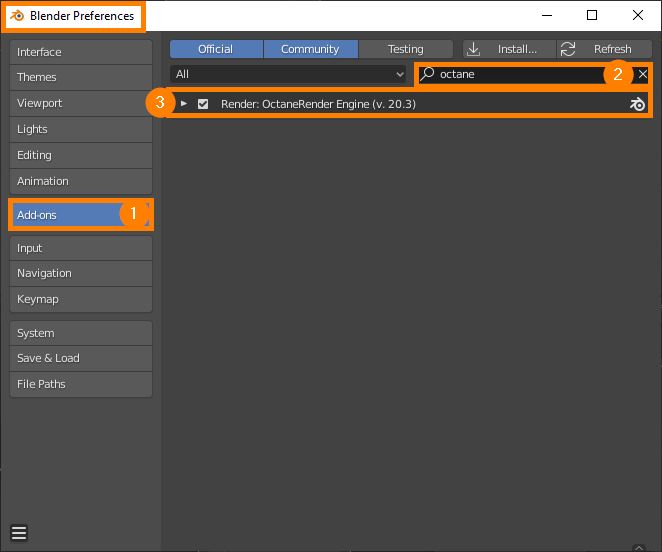Viewport: 662px width, 552px height.
Task: Open the Save & Load section
Action: tap(81, 358)
